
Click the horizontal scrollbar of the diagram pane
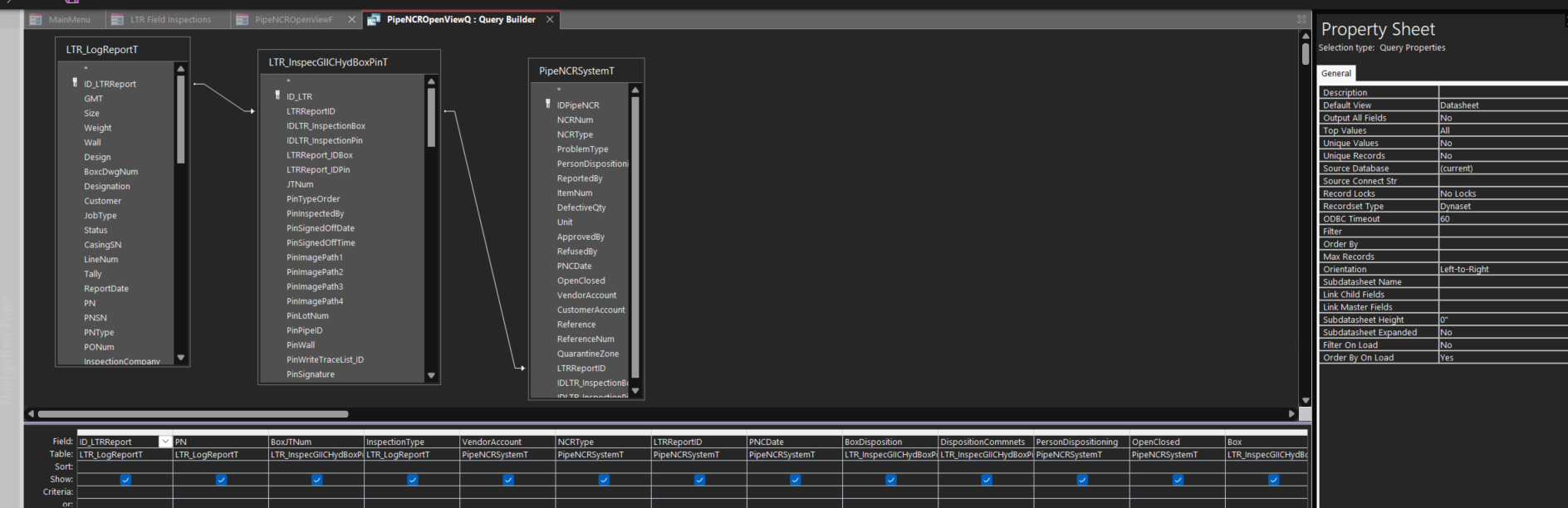[x=193, y=413]
